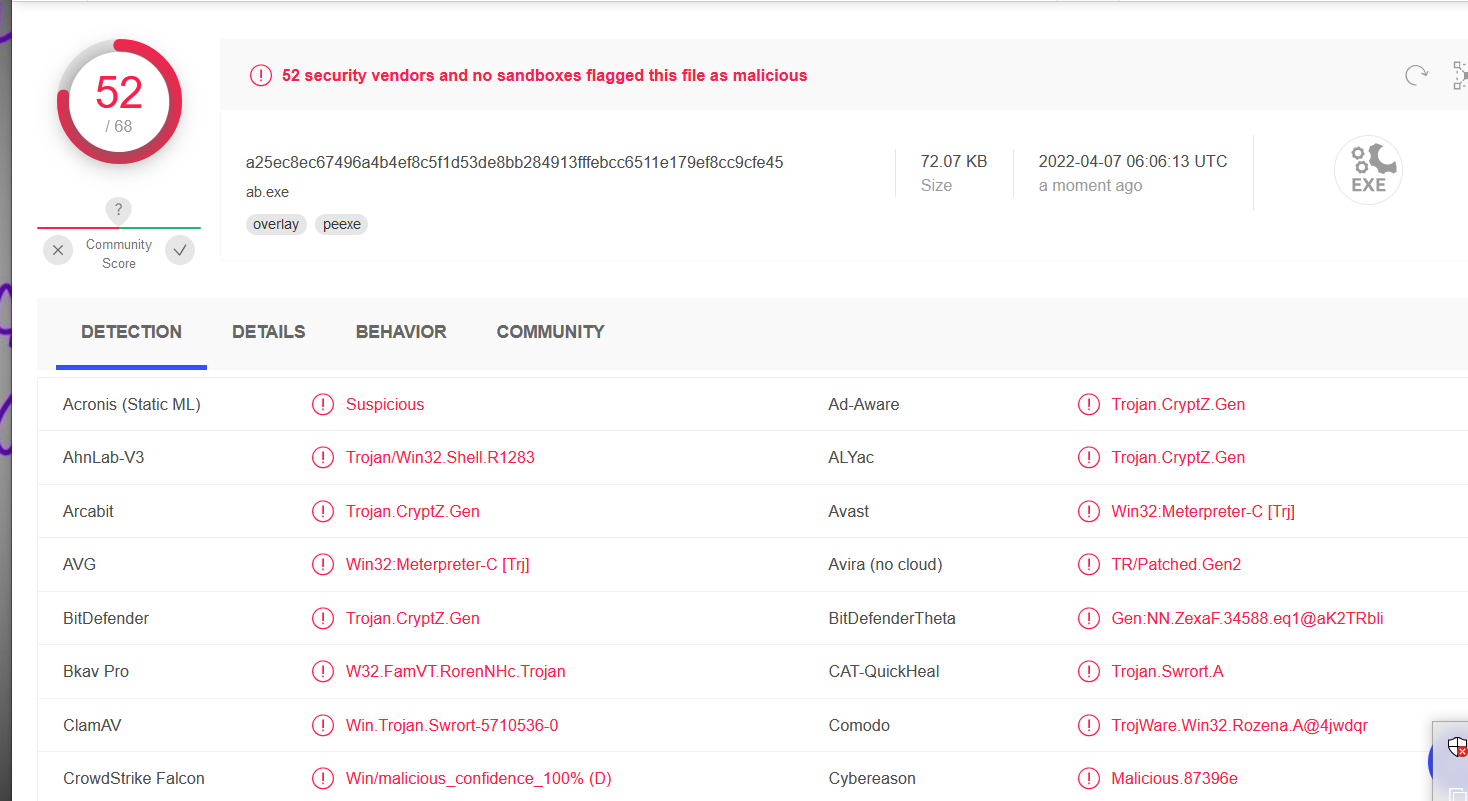Image resolution: width=1468 pixels, height=801 pixels.
Task: Click the alert icon in Avast's detection row
Action: [x=1089, y=511]
